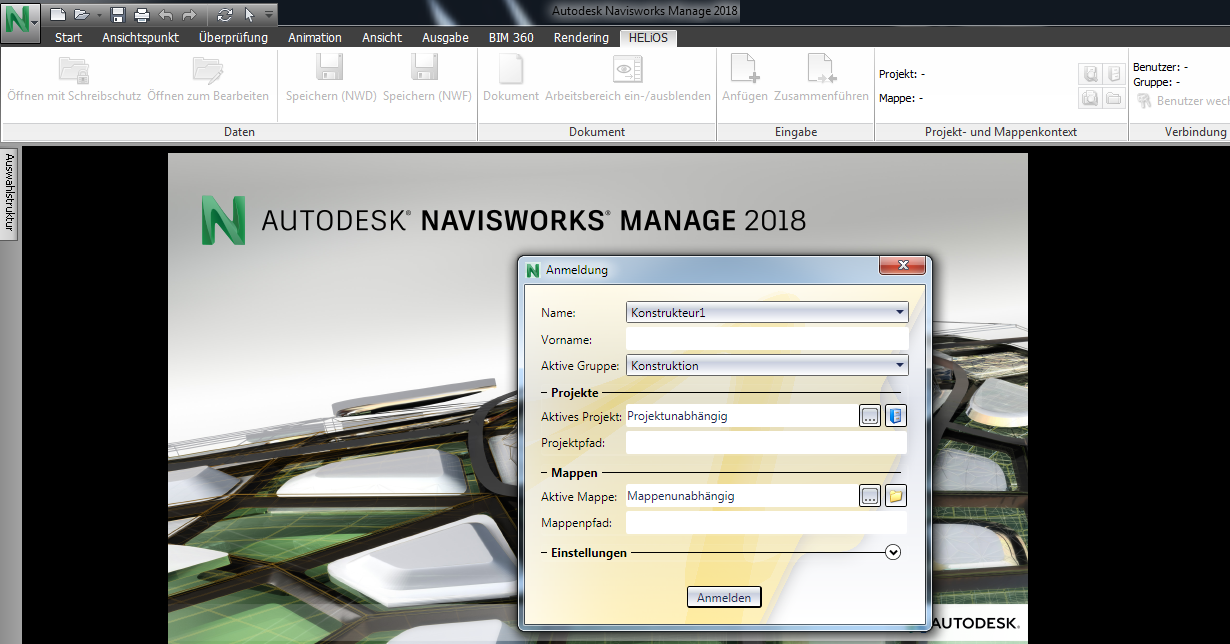Close the Anmeldung dialog
The image size is (1230, 644).
[901, 266]
